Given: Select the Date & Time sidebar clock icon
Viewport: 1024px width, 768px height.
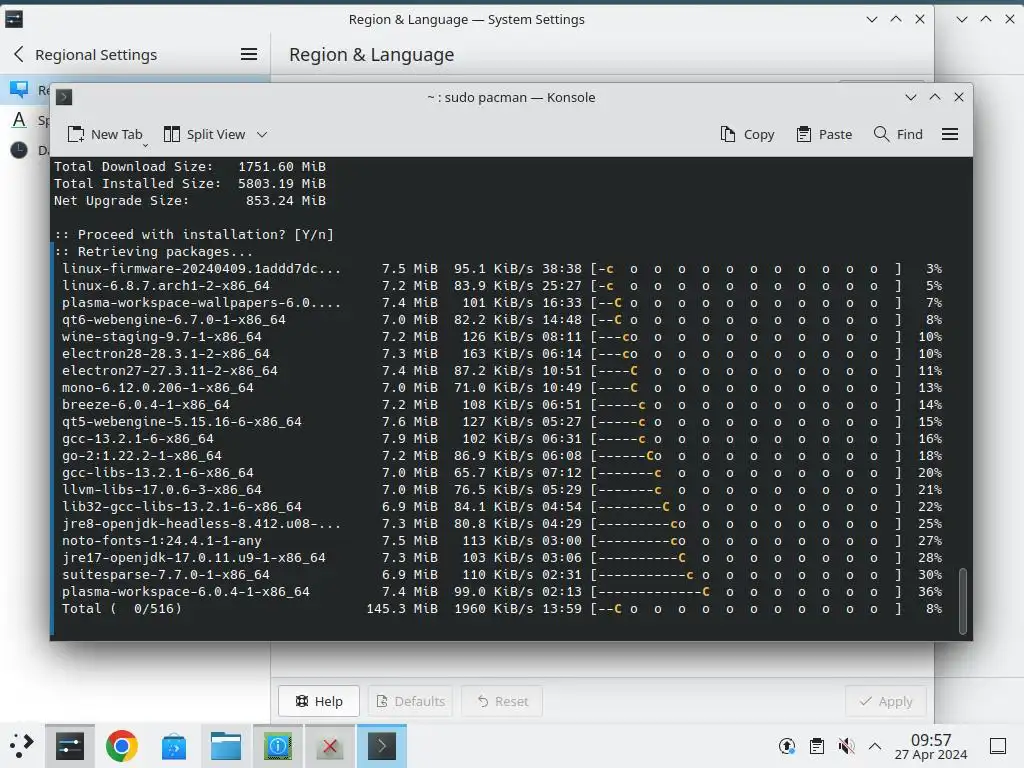Looking at the screenshot, I should [x=19, y=150].
